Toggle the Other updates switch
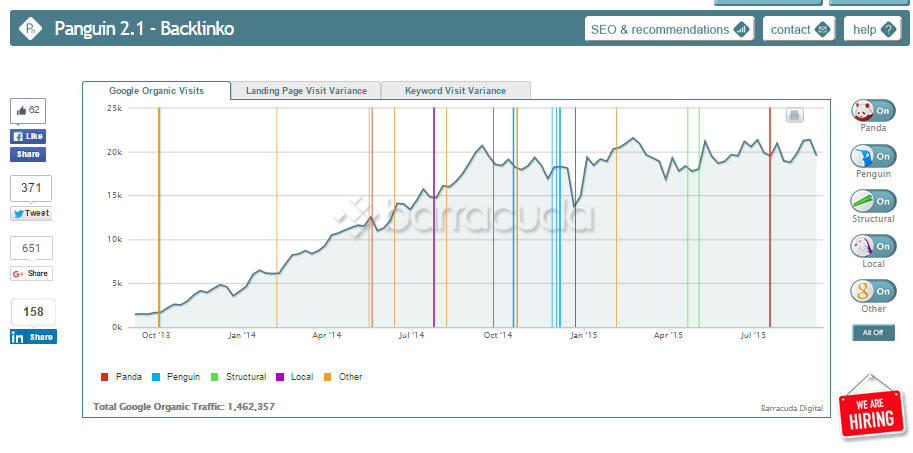This screenshot has width=913, height=453. point(873,291)
